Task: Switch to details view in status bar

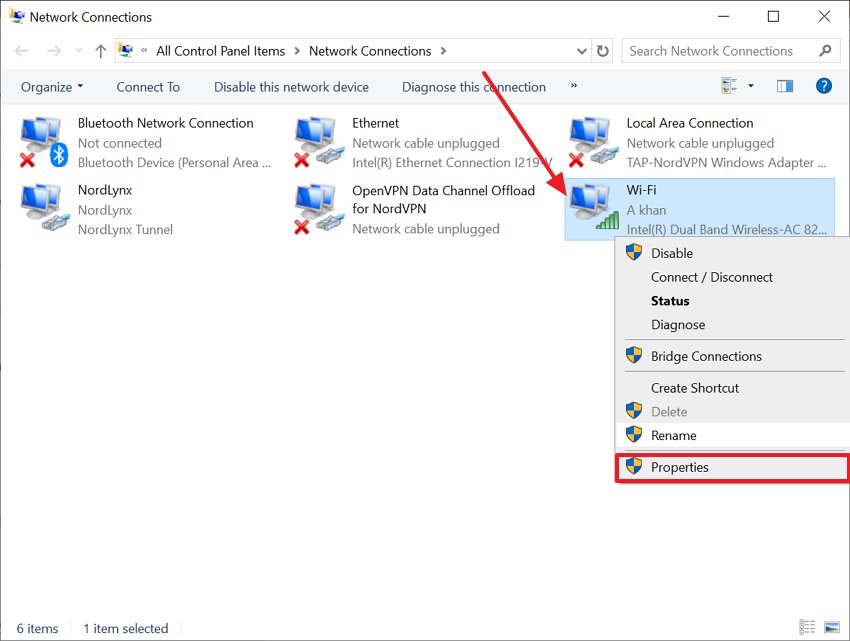Action: 809,627
